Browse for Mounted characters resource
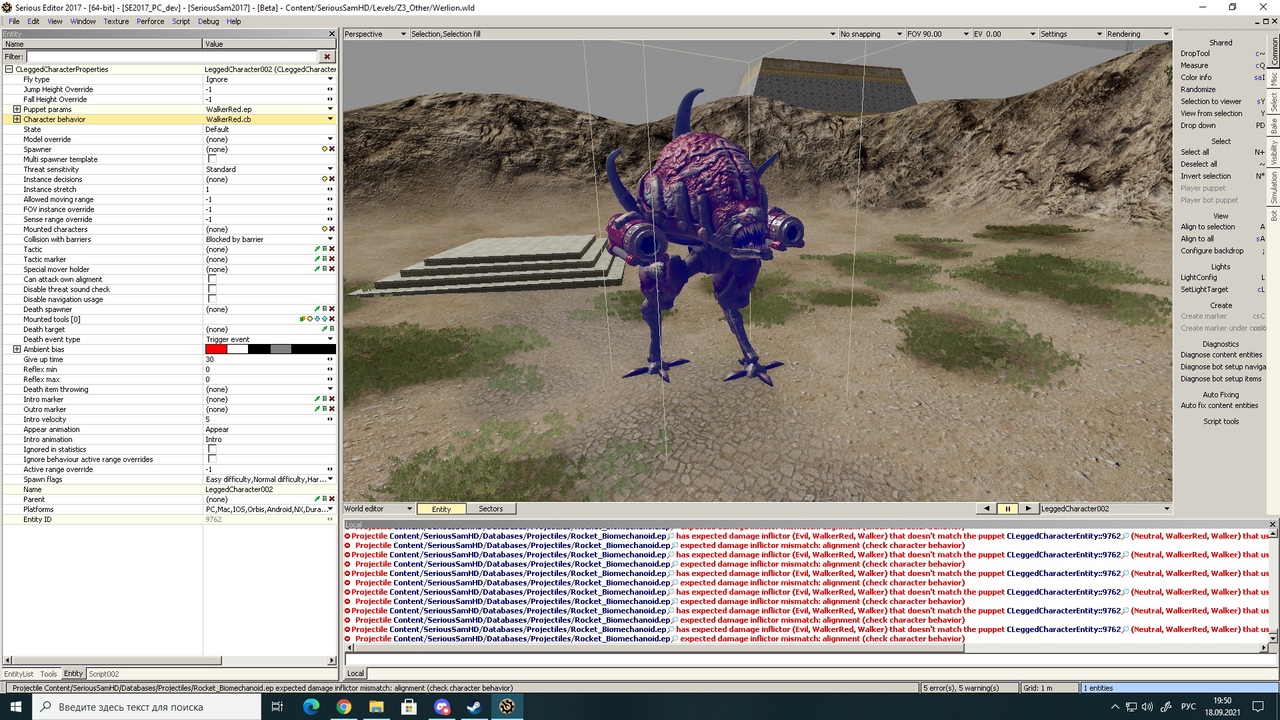This screenshot has width=1280, height=720. (x=324, y=229)
